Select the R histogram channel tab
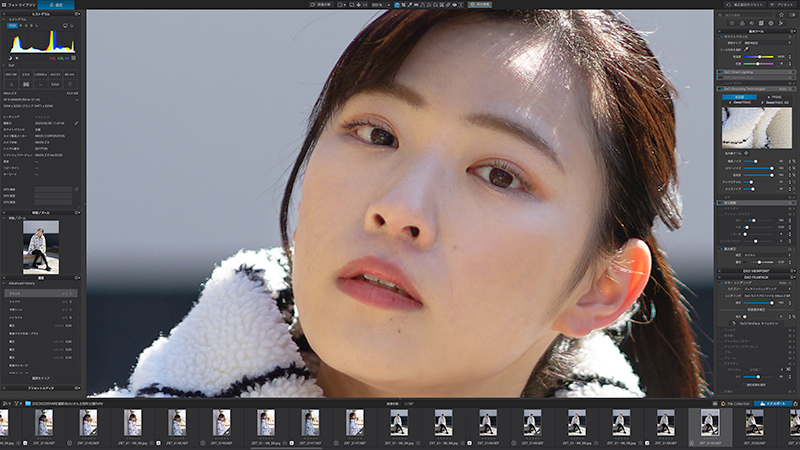This screenshot has width=800, height=450. [x=21, y=26]
